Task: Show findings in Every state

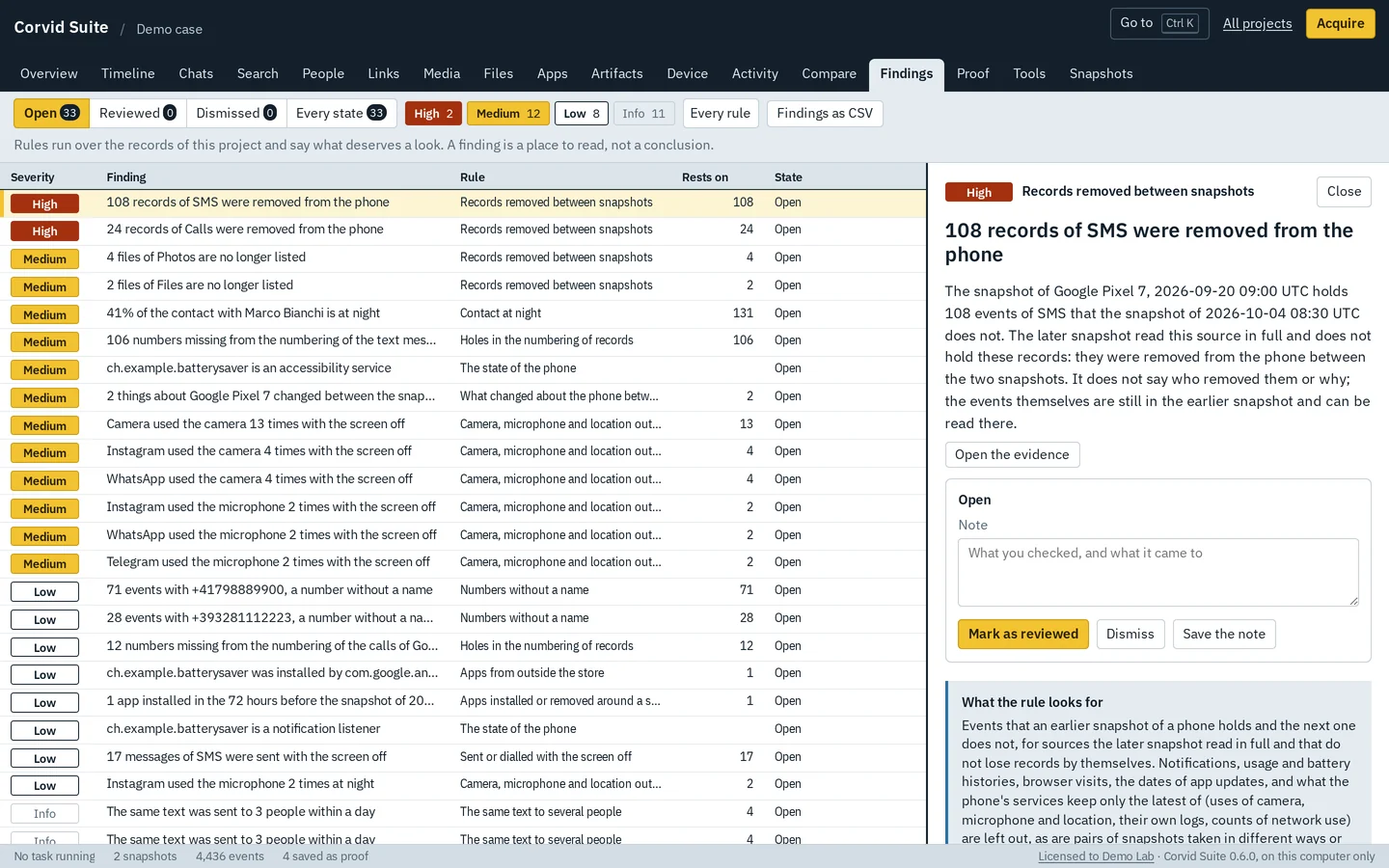Action: [340, 113]
